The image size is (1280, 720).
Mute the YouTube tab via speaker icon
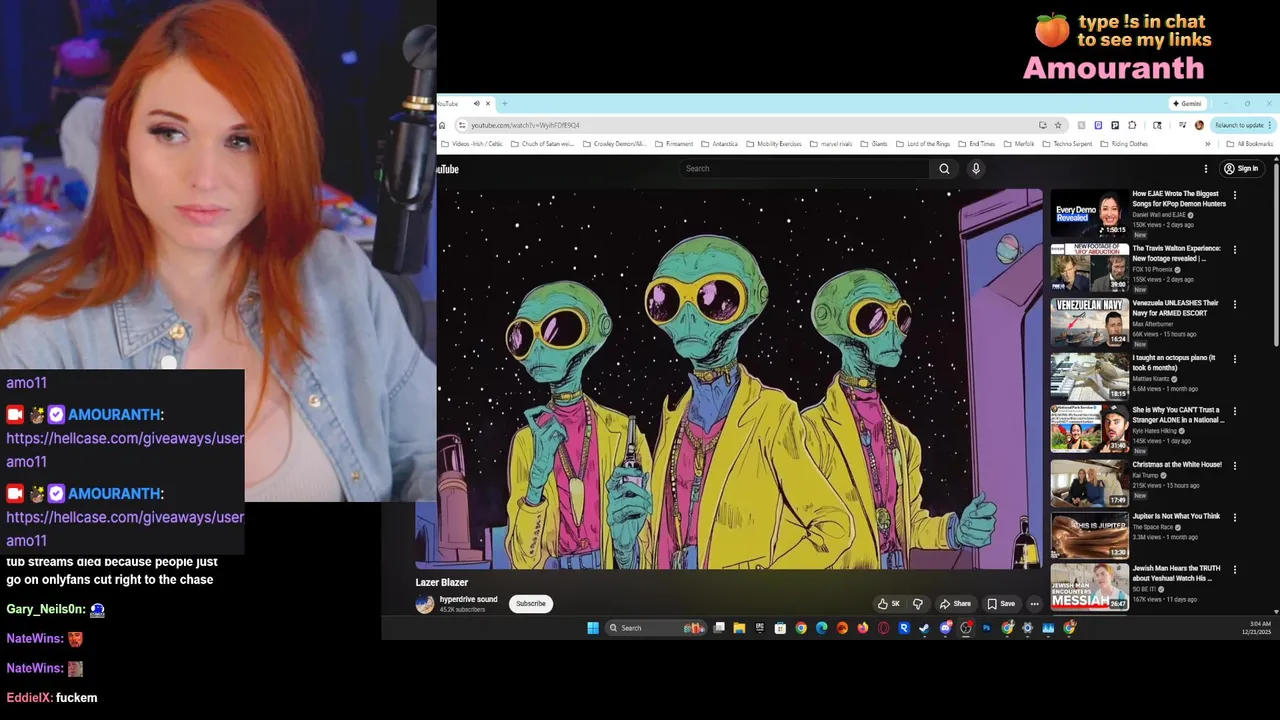tap(477, 103)
